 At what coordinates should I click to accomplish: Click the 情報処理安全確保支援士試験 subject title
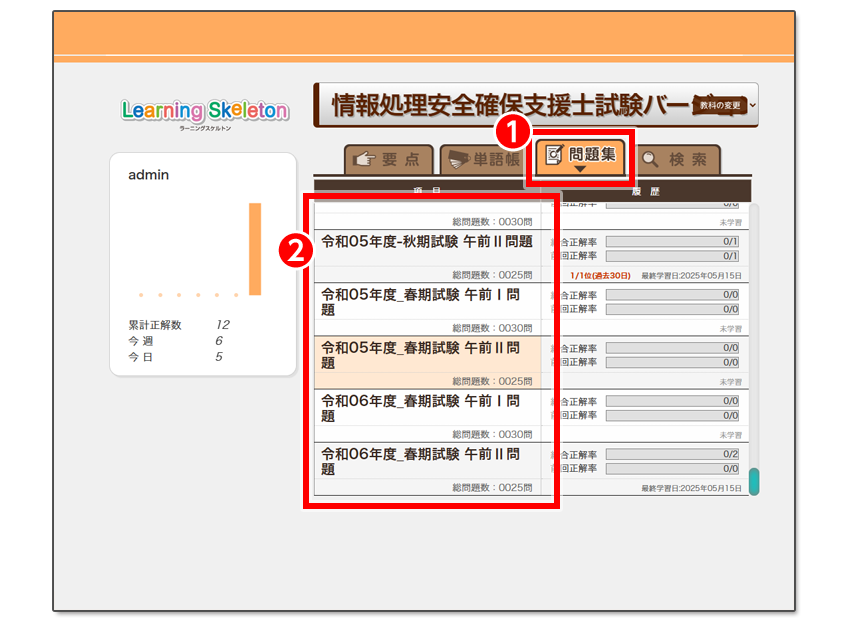tap(512, 105)
